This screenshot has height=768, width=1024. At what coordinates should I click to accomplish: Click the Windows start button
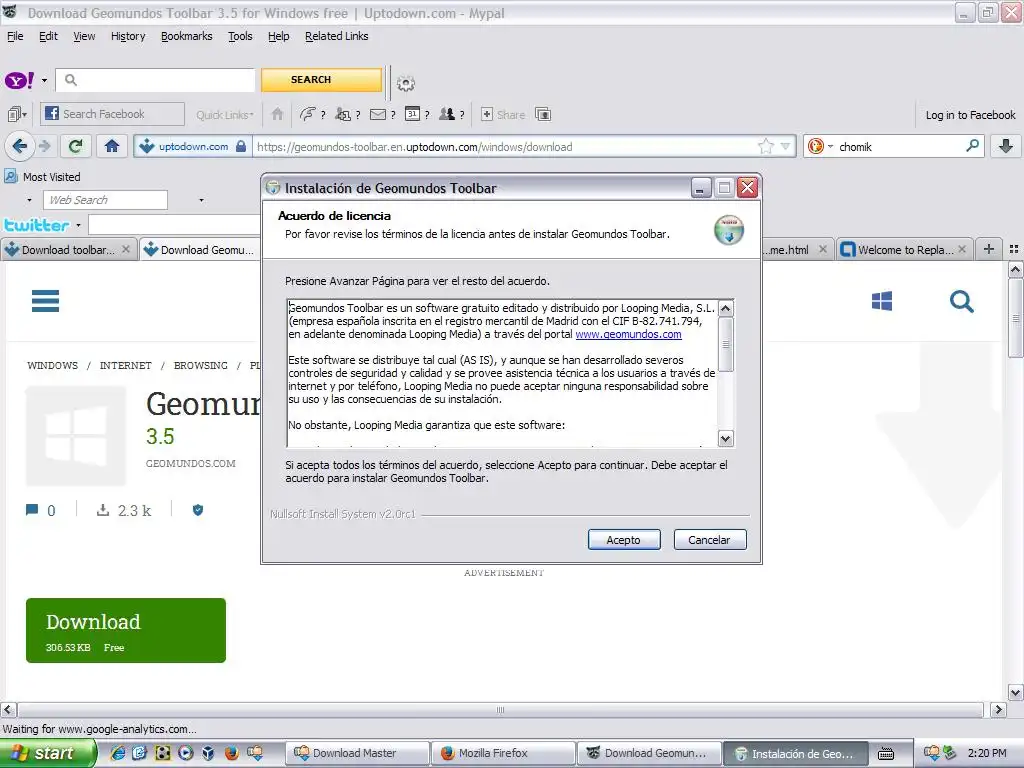coord(47,754)
